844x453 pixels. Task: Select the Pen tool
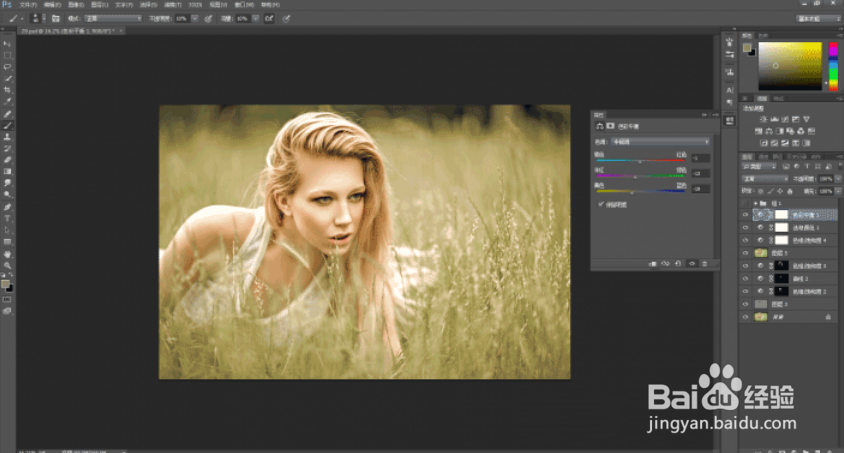[x=7, y=207]
